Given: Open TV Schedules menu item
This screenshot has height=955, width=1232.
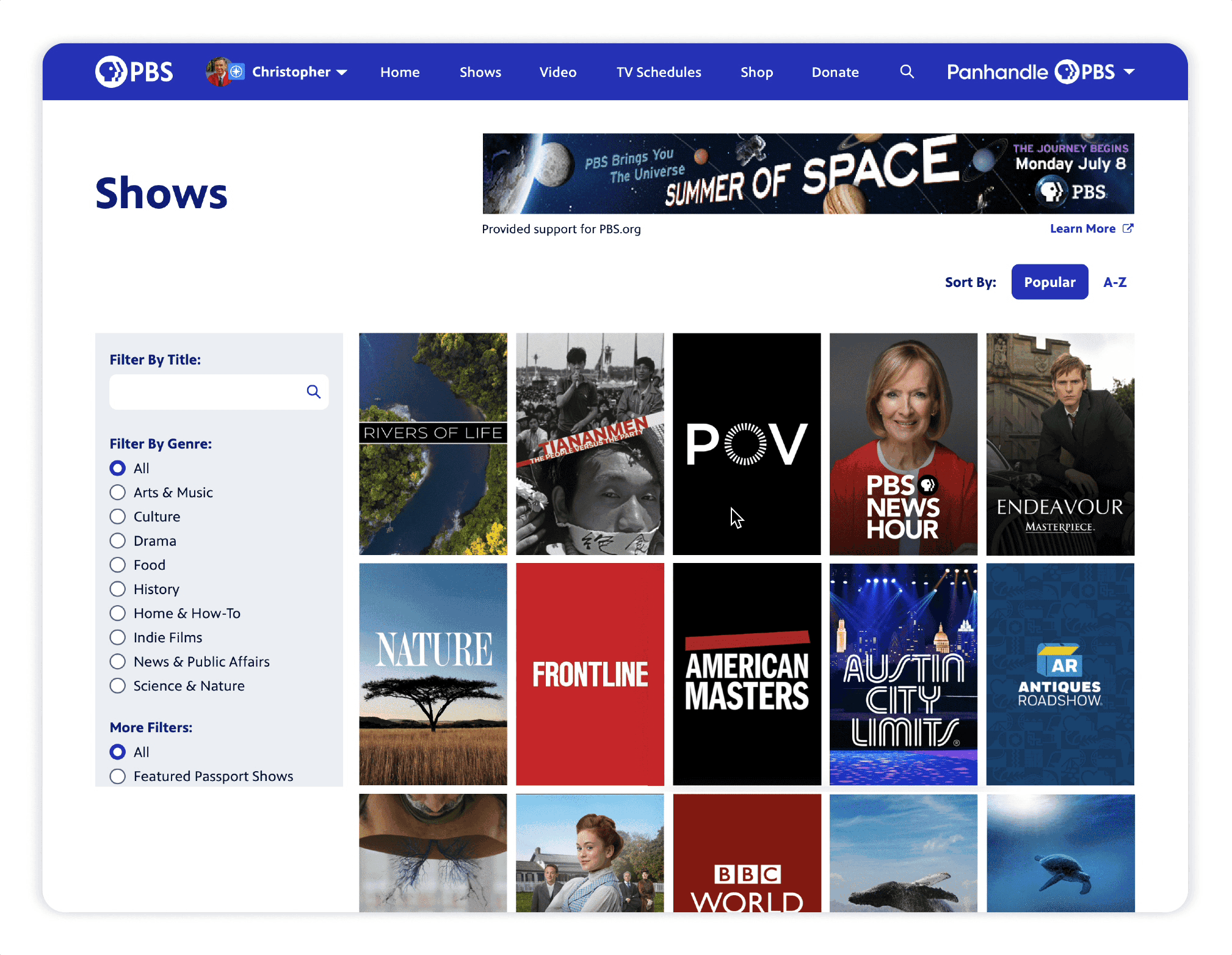Looking at the screenshot, I should pos(659,72).
